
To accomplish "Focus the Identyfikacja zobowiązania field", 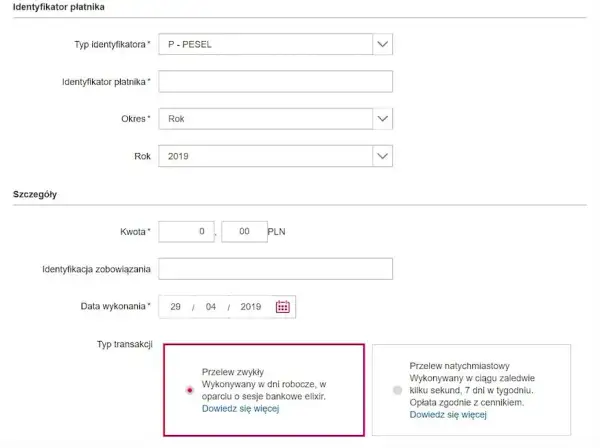I will click(x=276, y=269).
